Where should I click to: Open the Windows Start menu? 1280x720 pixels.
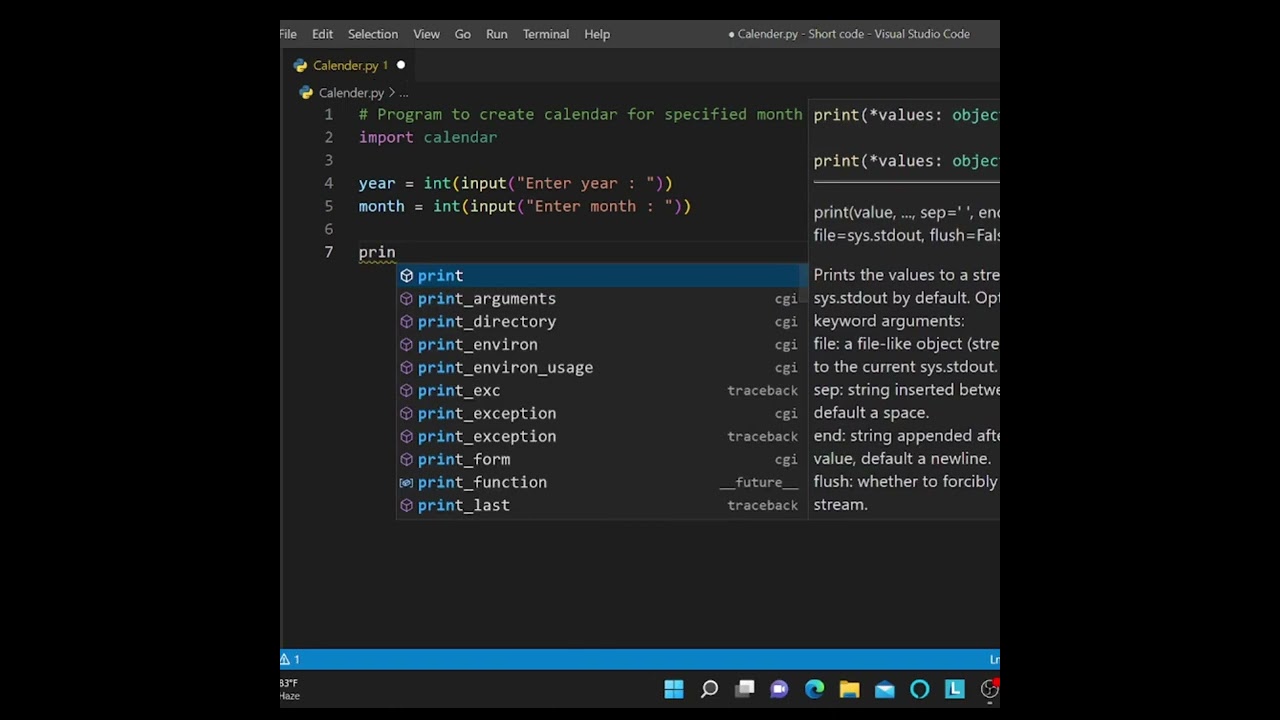[674, 689]
